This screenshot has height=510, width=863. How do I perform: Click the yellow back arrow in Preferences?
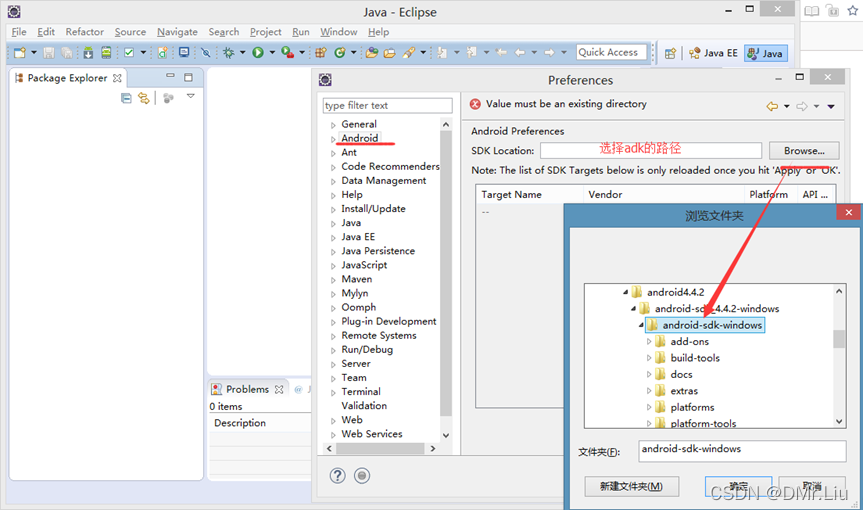[x=772, y=106]
